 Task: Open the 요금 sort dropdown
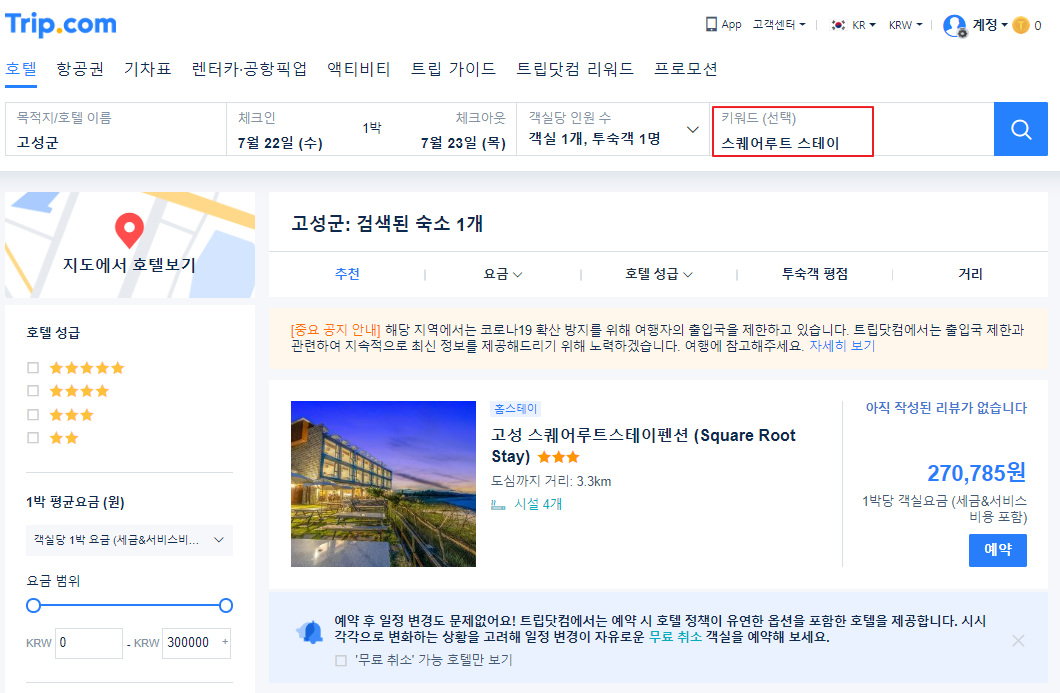(502, 274)
